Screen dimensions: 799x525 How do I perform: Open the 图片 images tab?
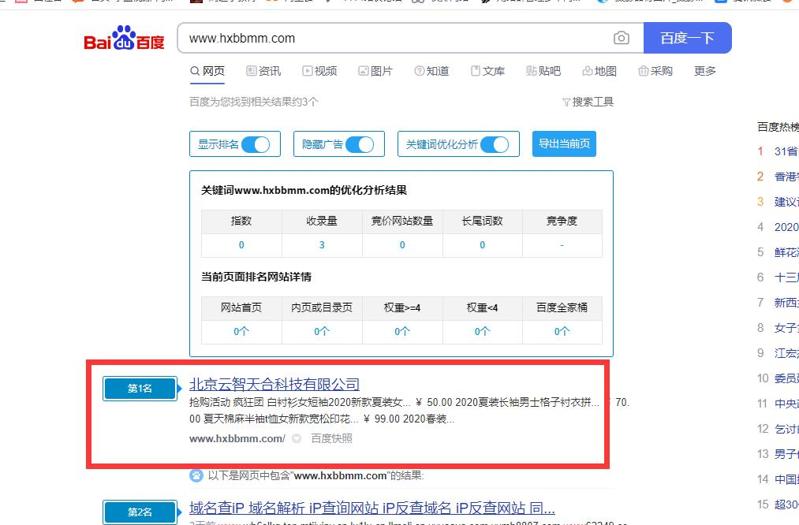click(375, 71)
